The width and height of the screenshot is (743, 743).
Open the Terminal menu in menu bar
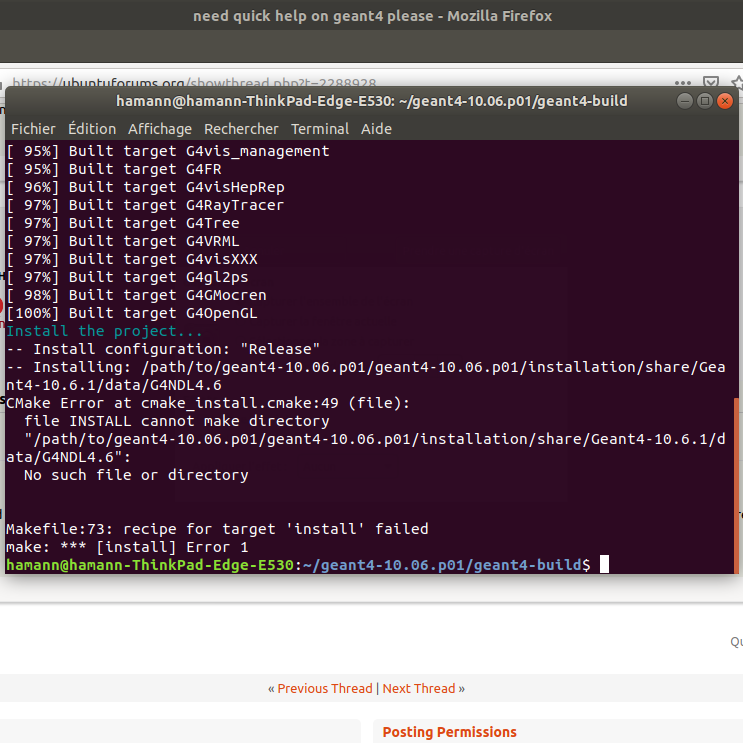pos(319,129)
